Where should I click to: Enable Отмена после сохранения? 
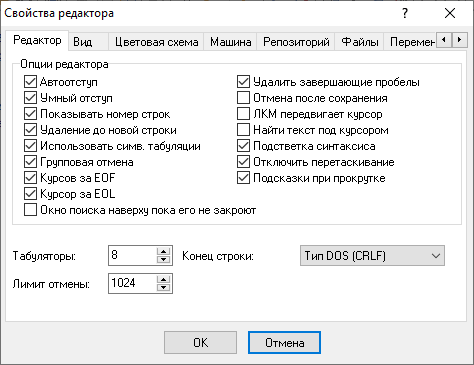tap(243, 98)
